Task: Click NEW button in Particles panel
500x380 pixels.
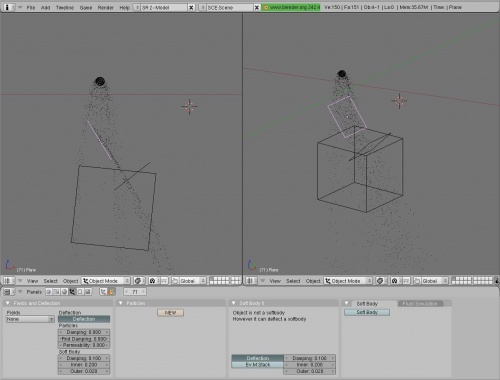Action: coord(170,313)
